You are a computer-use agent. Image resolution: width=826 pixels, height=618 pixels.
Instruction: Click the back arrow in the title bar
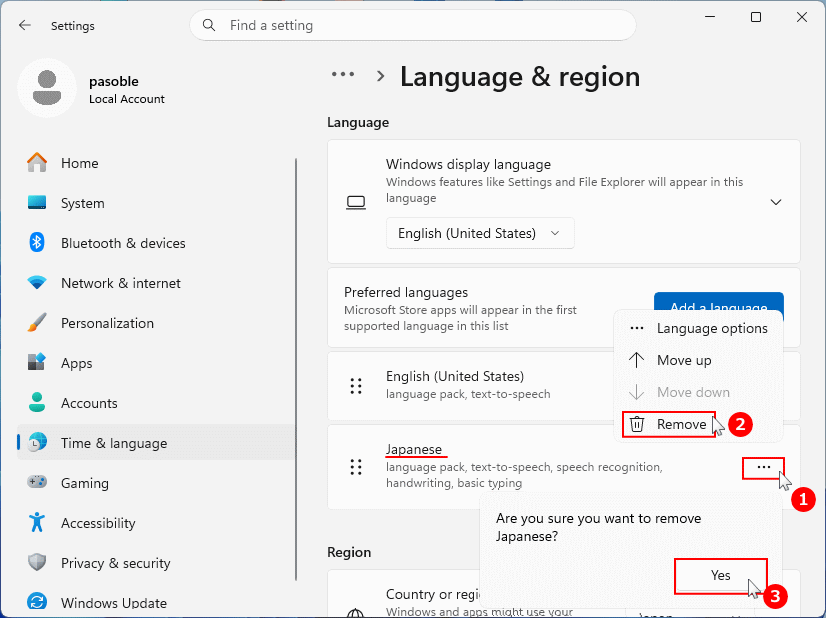24,26
